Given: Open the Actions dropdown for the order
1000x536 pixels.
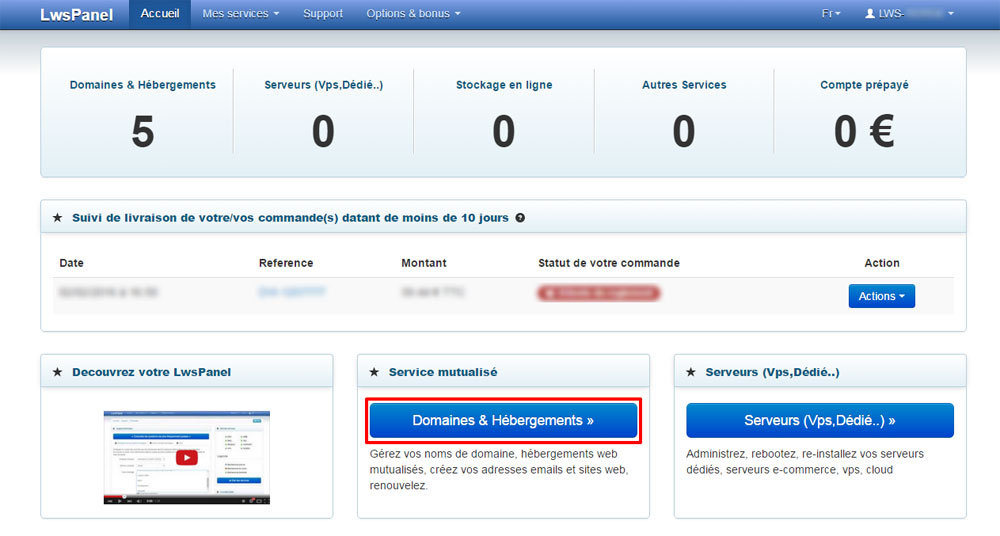Looking at the screenshot, I should click(x=881, y=296).
